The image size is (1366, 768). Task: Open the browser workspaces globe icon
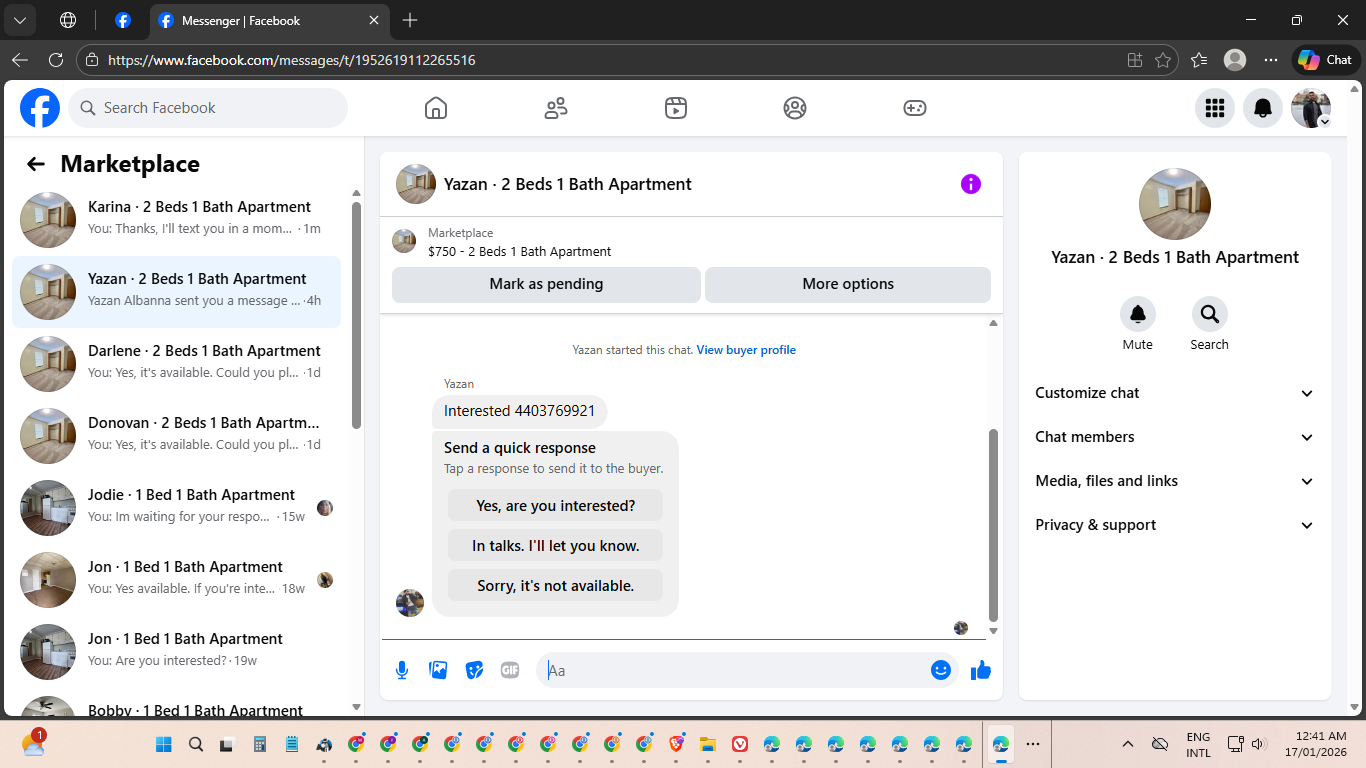click(68, 20)
